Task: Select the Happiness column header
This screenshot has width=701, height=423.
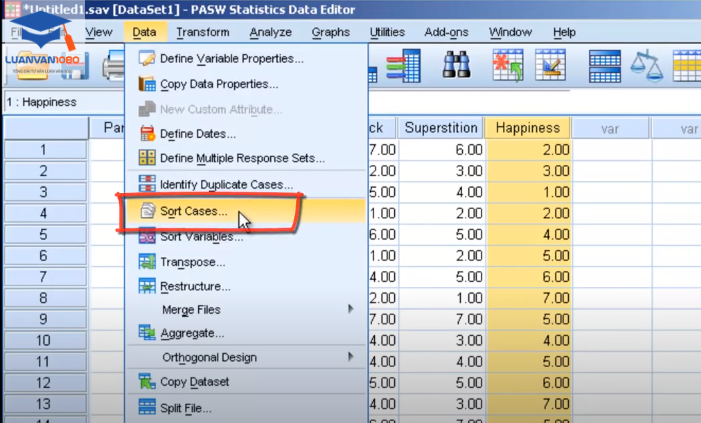Action: point(528,128)
